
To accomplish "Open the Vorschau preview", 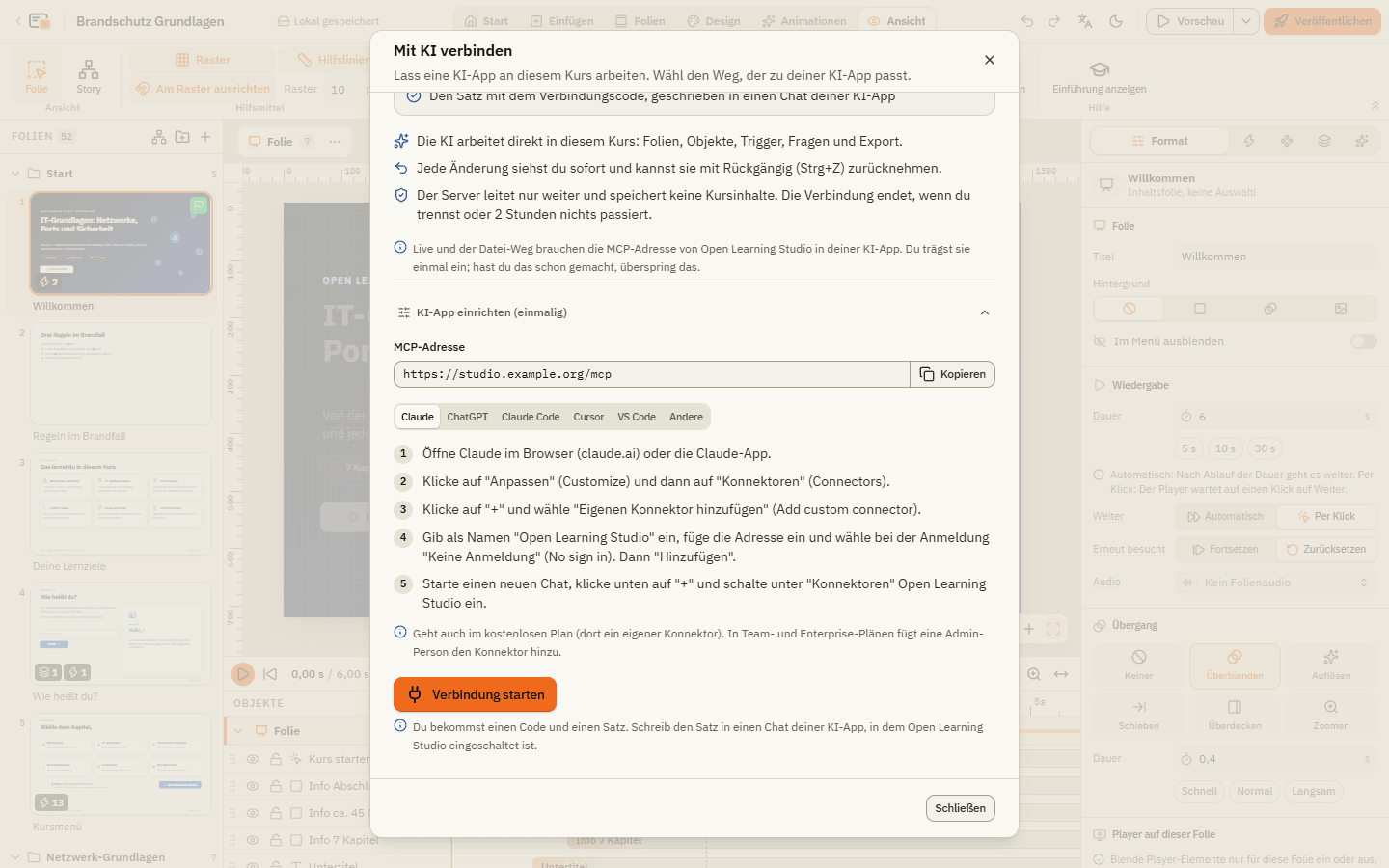I will pyautogui.click(x=1190, y=21).
